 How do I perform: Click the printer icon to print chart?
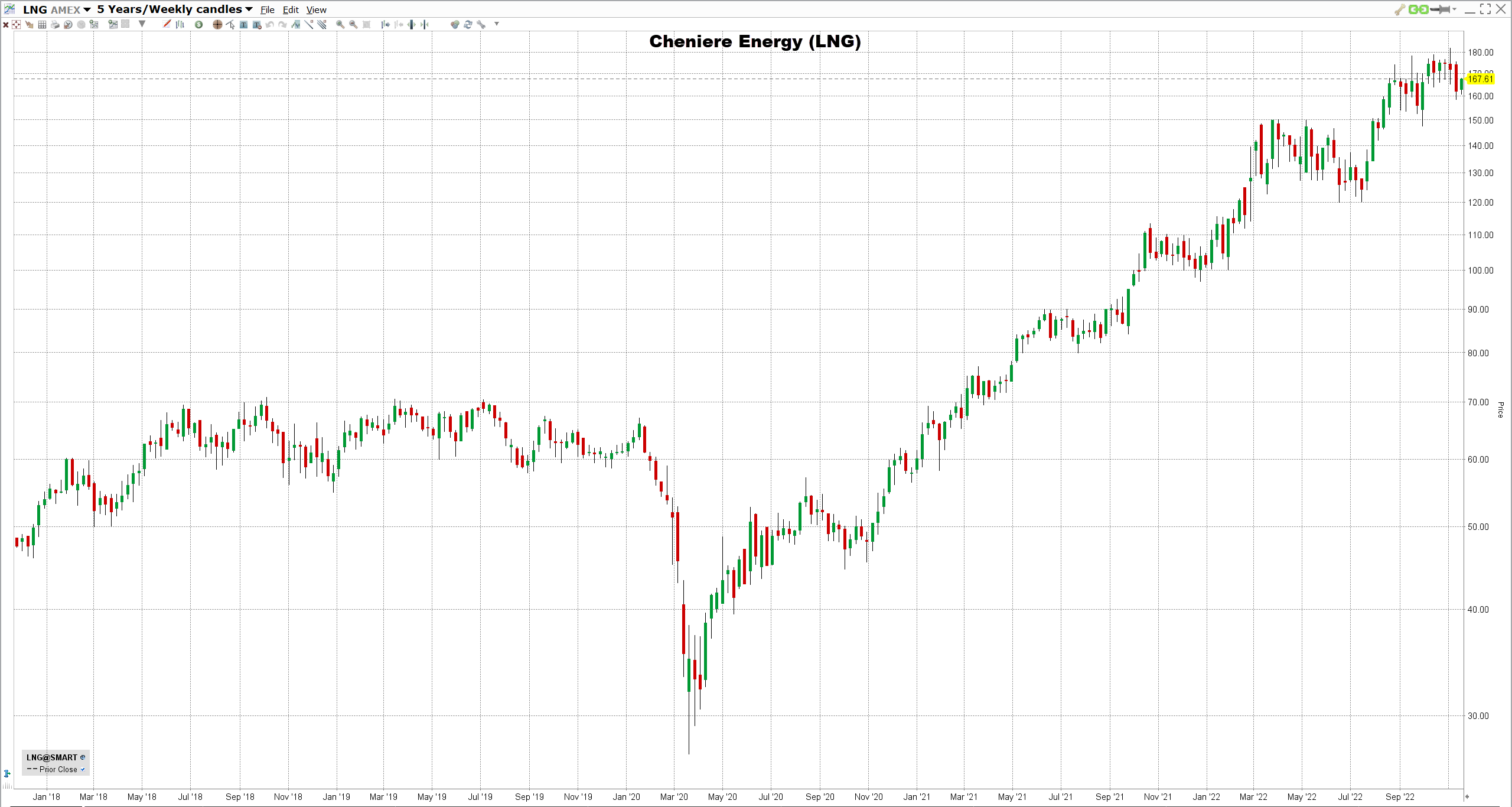coord(55,24)
